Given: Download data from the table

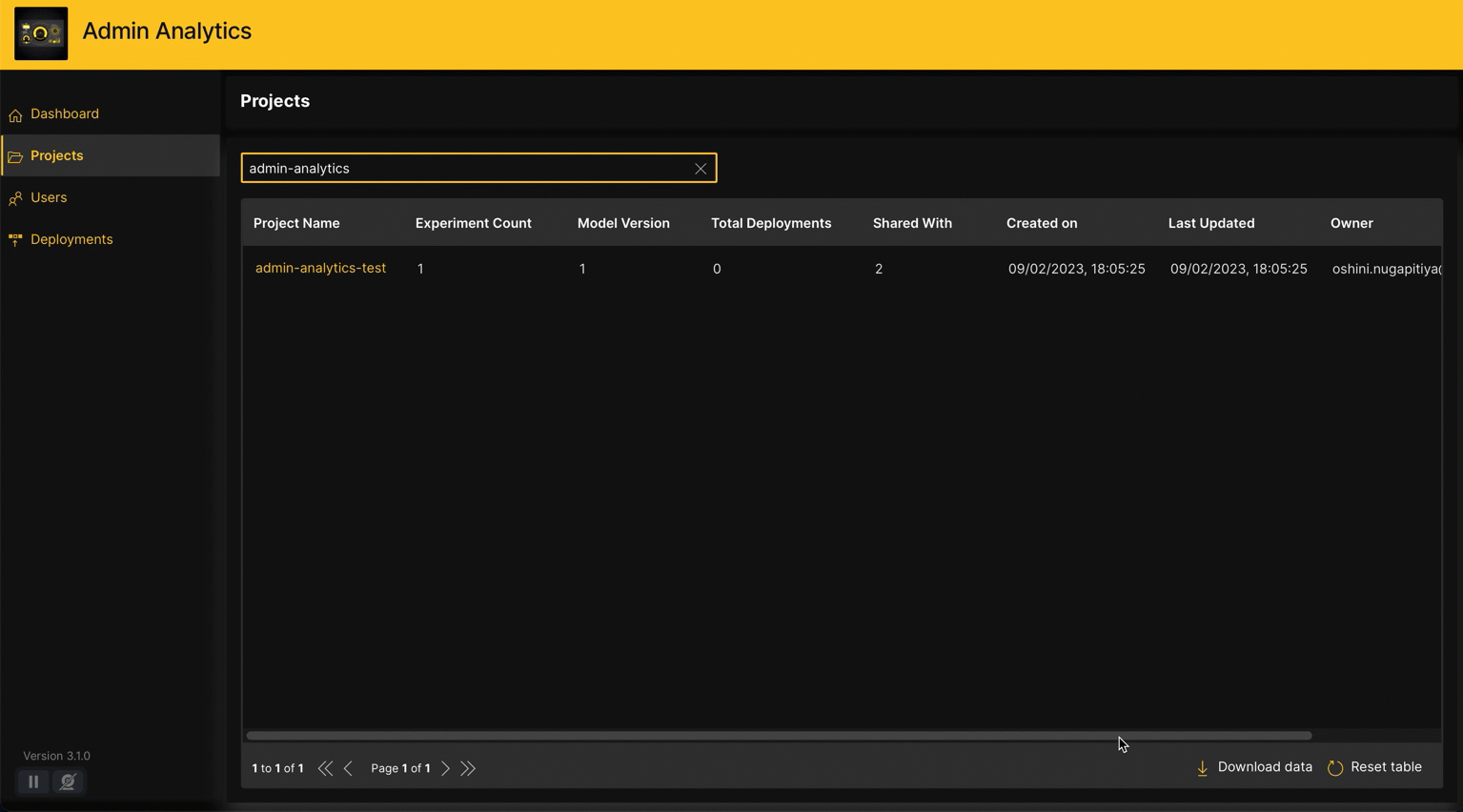Looking at the screenshot, I should [1254, 767].
